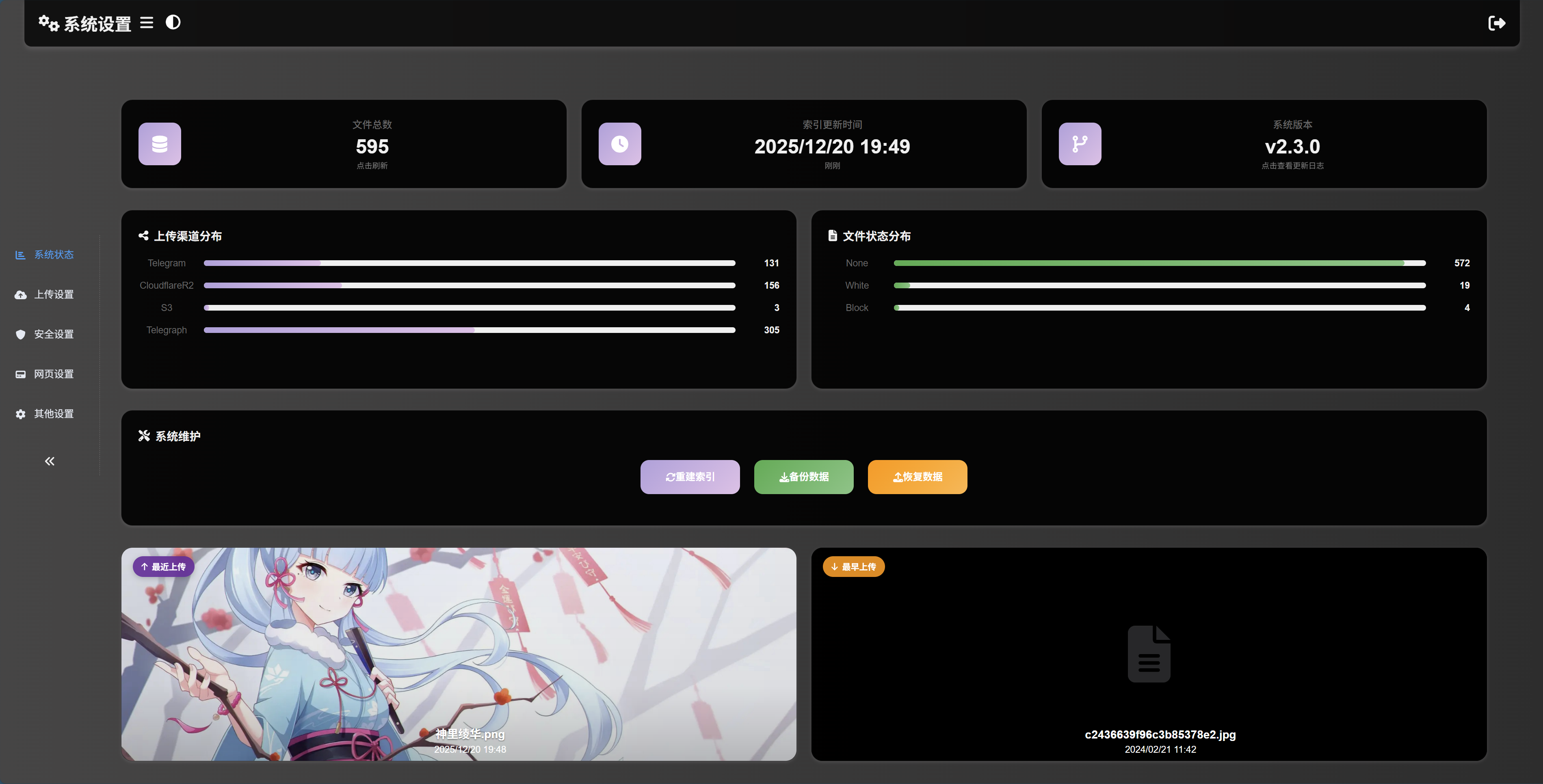This screenshot has width=1543, height=784.
Task: Click the None status green progress bar
Action: click(x=1160, y=263)
